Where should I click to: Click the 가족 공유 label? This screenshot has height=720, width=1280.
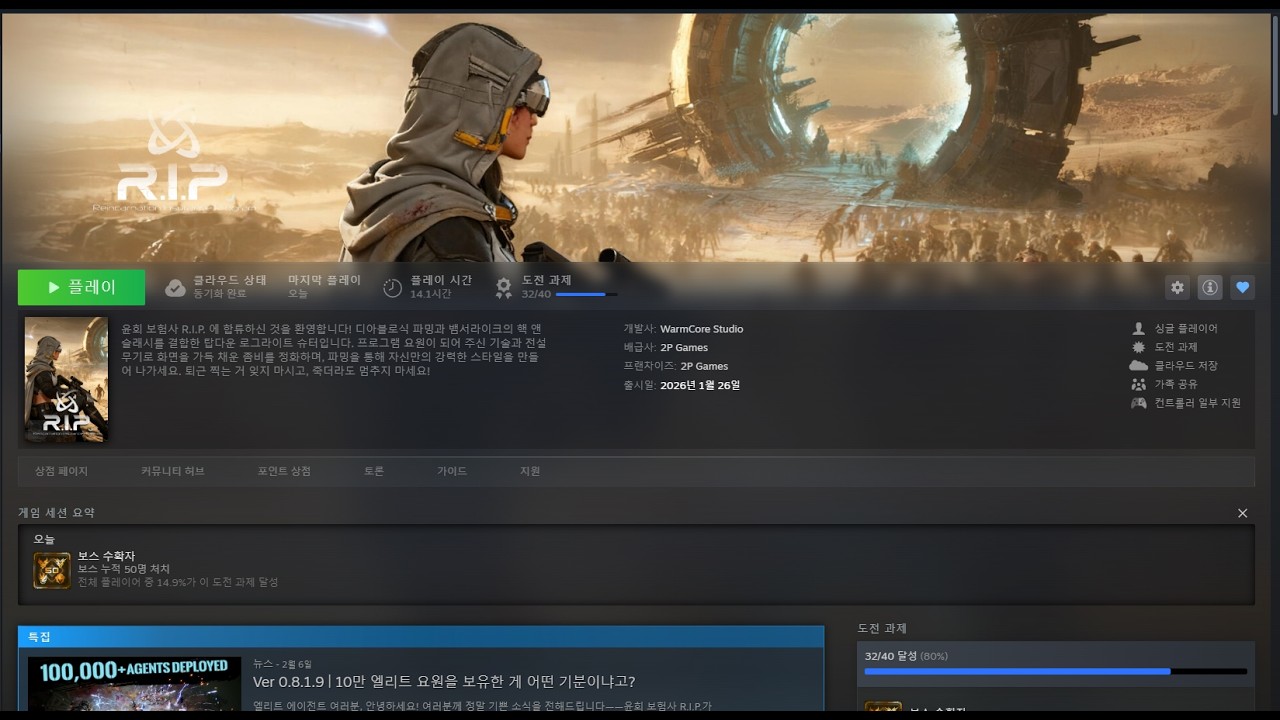[1176, 384]
